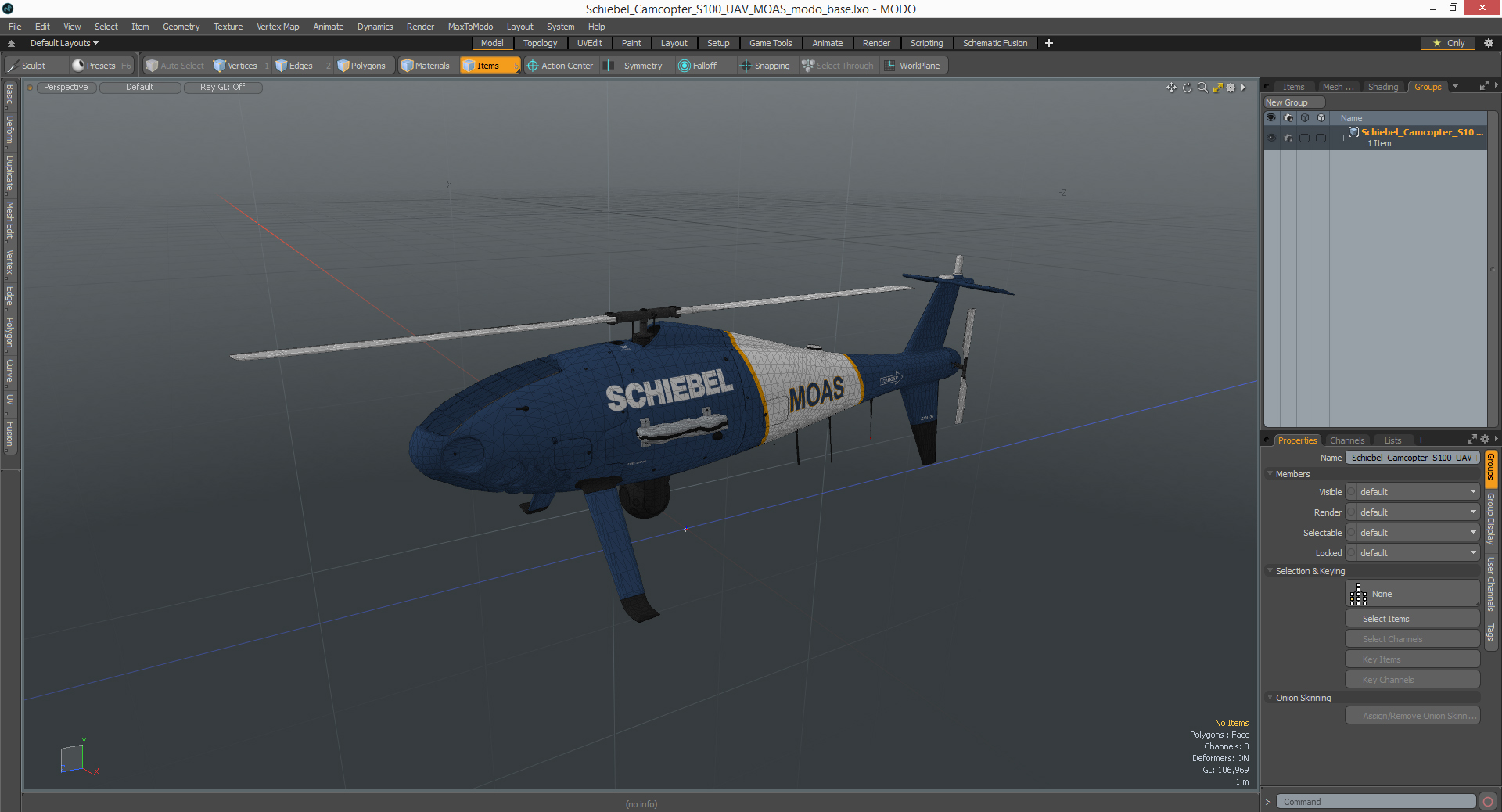This screenshot has height=812, width=1502.
Task: Open the Selectable default dropdown
Action: coord(1418,533)
